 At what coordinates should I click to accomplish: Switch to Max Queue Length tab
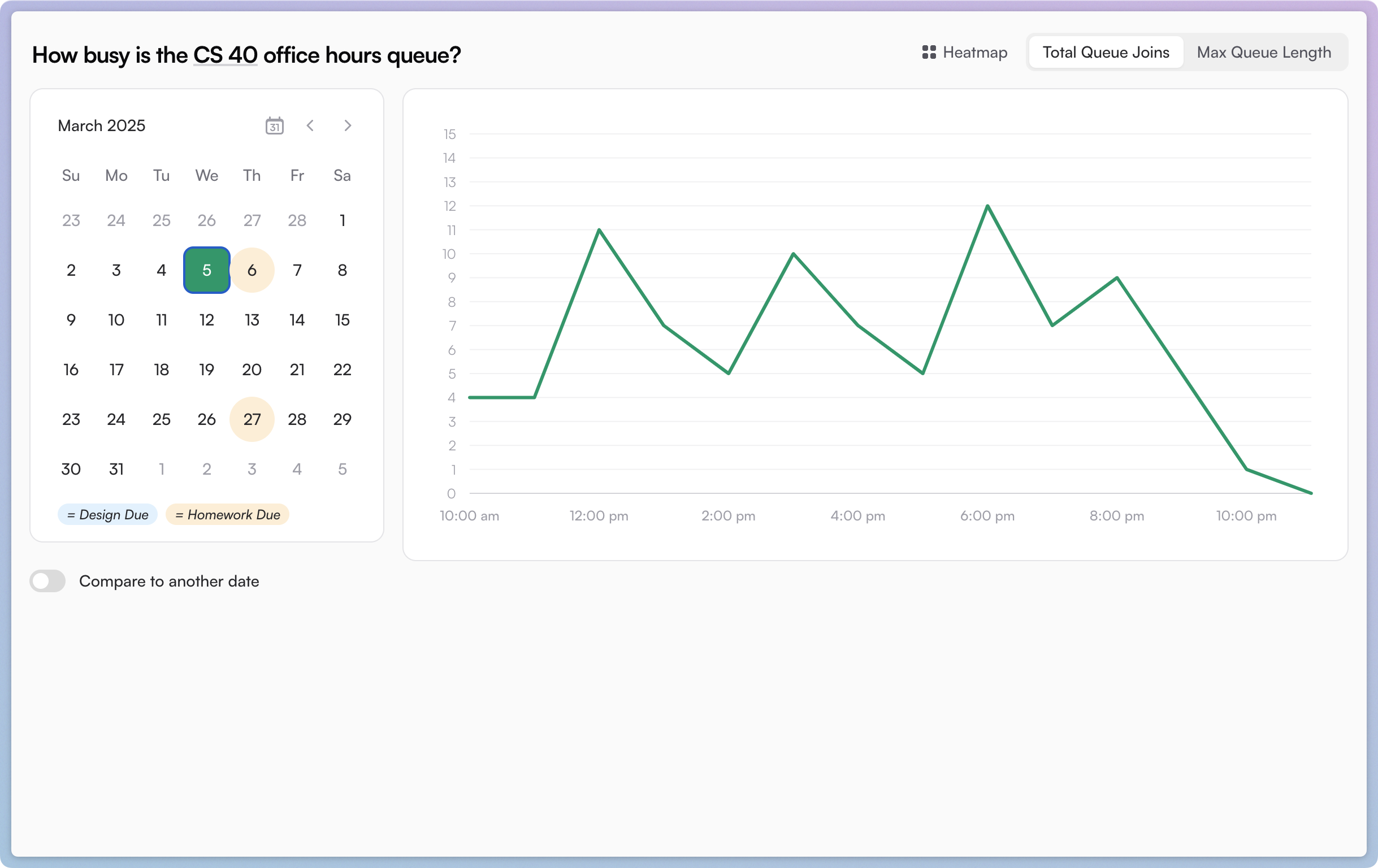[1264, 52]
